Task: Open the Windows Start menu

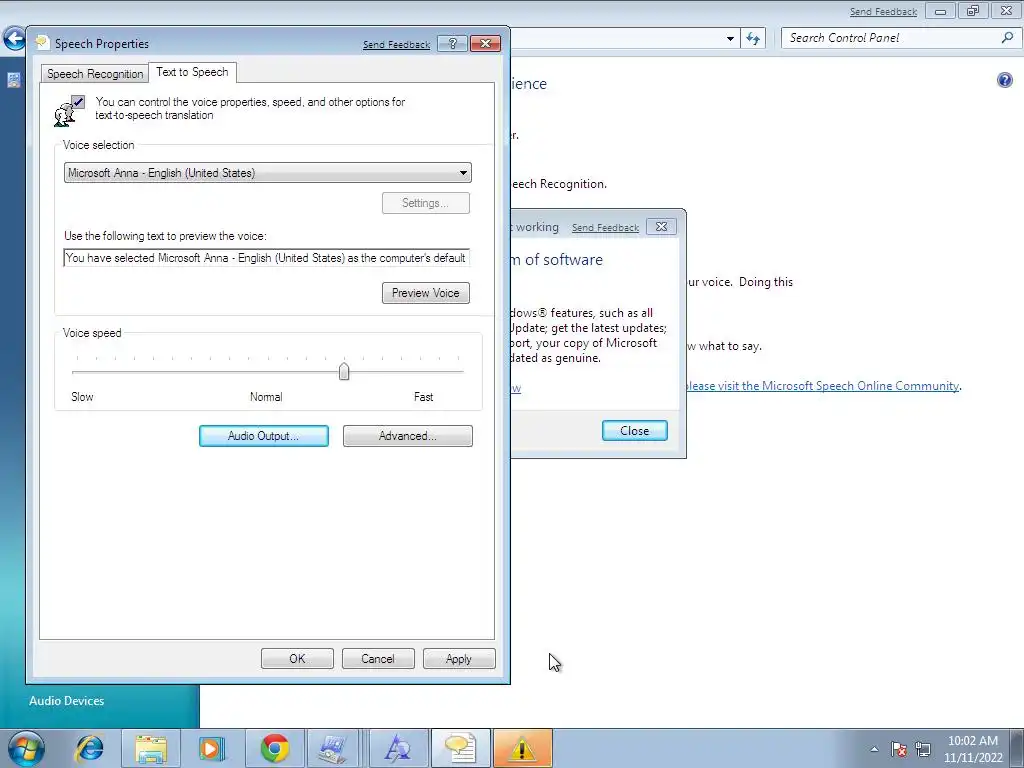Action: pyautogui.click(x=26, y=748)
